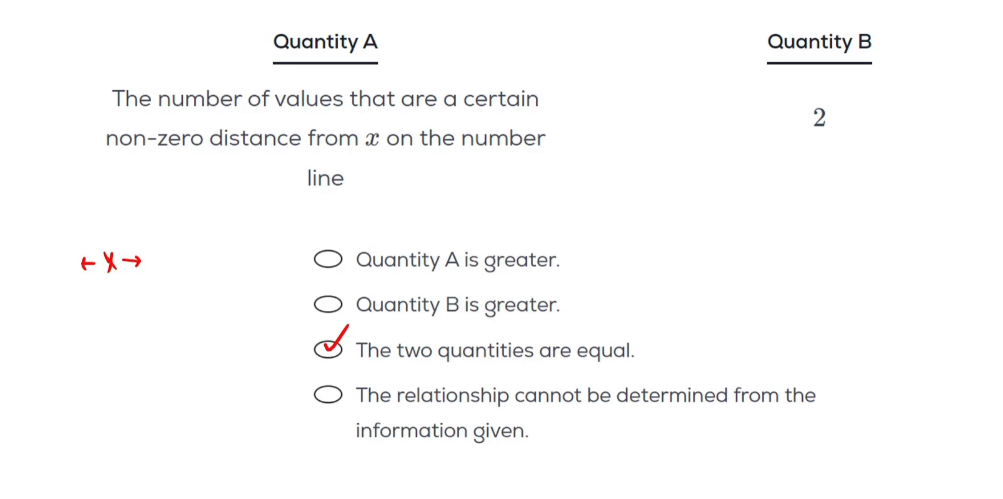Screen dimensions: 1003x499
Task: Click the "information given." text line
Action: click(x=441, y=432)
